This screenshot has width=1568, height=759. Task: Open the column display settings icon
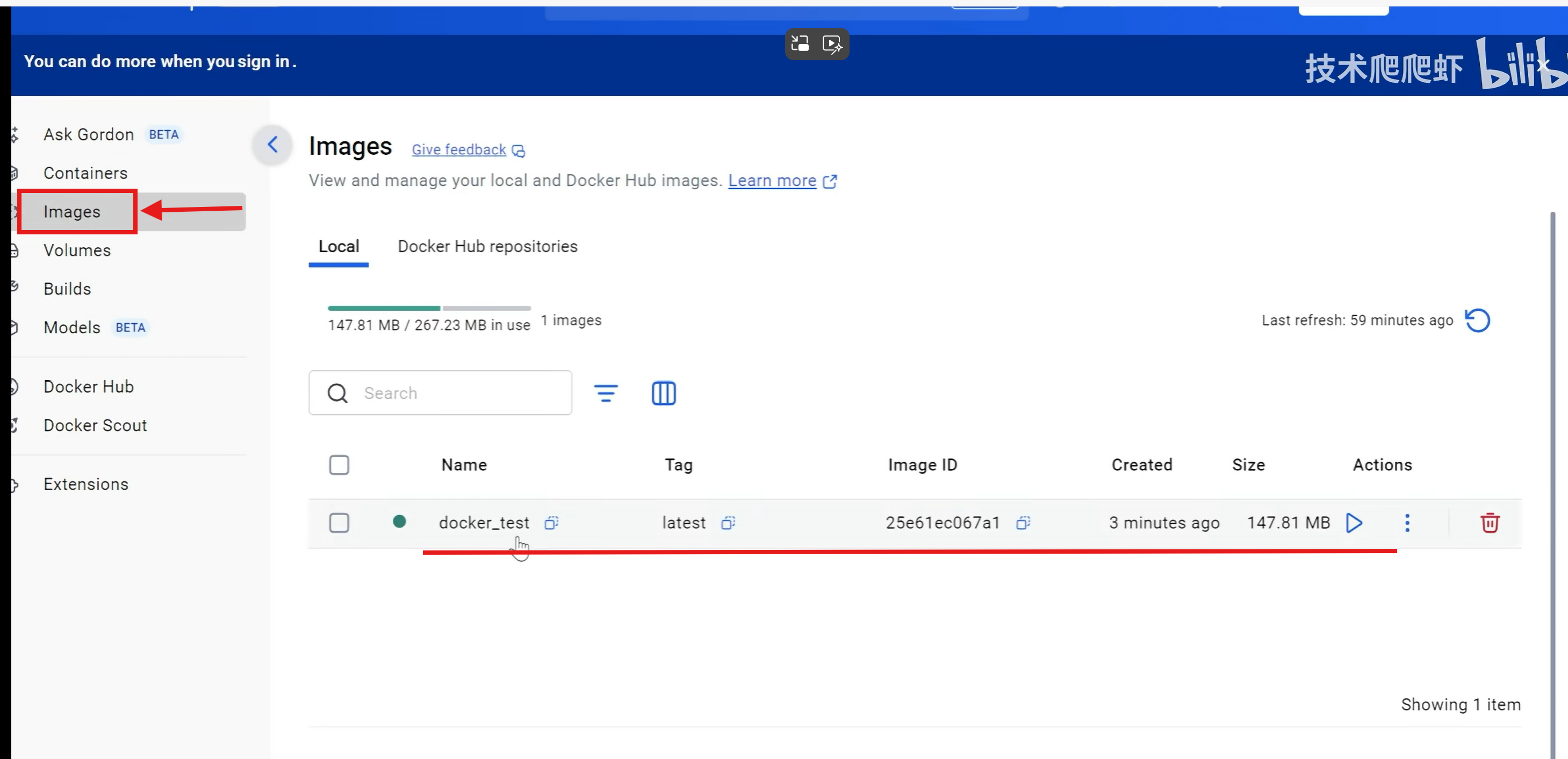pos(664,393)
